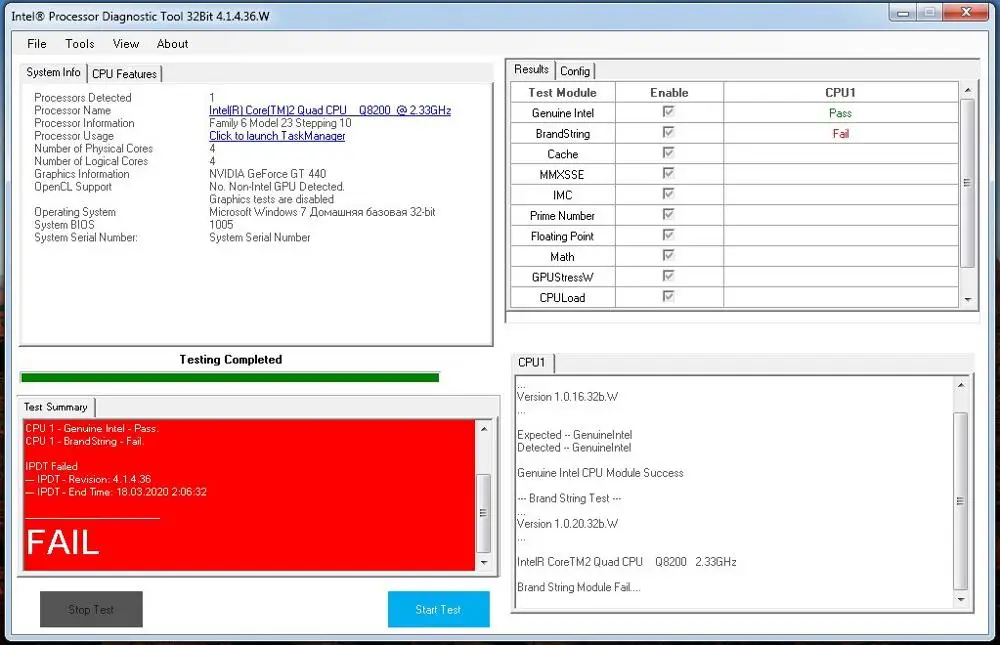Viewport: 1000px width, 645px height.
Task: Click the Pass result for Genuine Intel
Action: tap(841, 113)
